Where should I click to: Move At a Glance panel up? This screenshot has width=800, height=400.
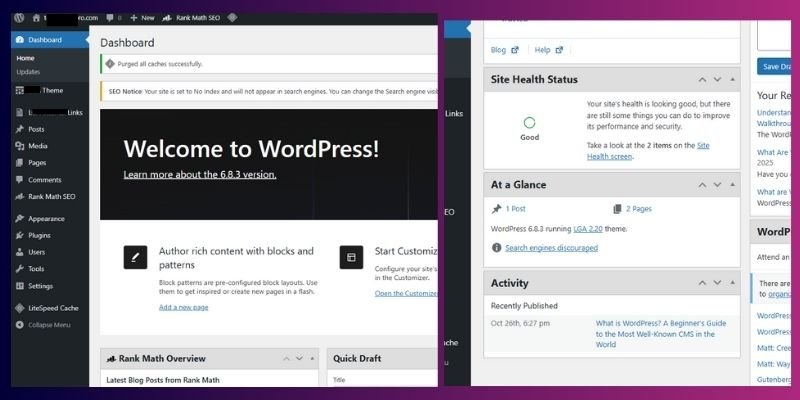703,185
